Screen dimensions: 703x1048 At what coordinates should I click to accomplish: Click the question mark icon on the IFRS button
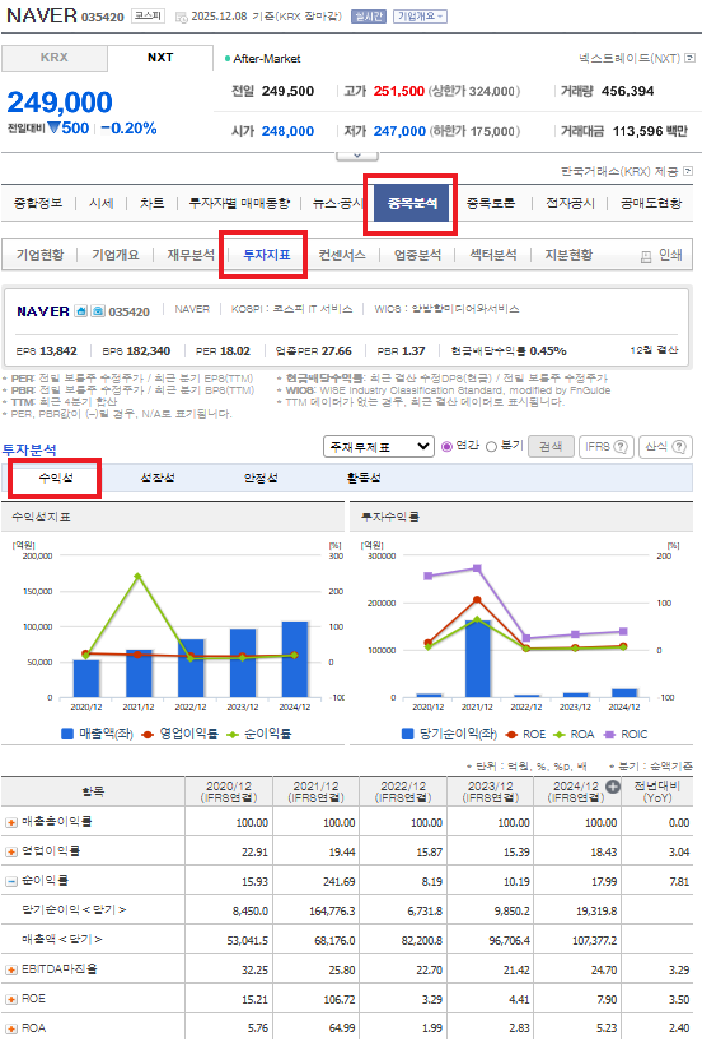[x=621, y=446]
